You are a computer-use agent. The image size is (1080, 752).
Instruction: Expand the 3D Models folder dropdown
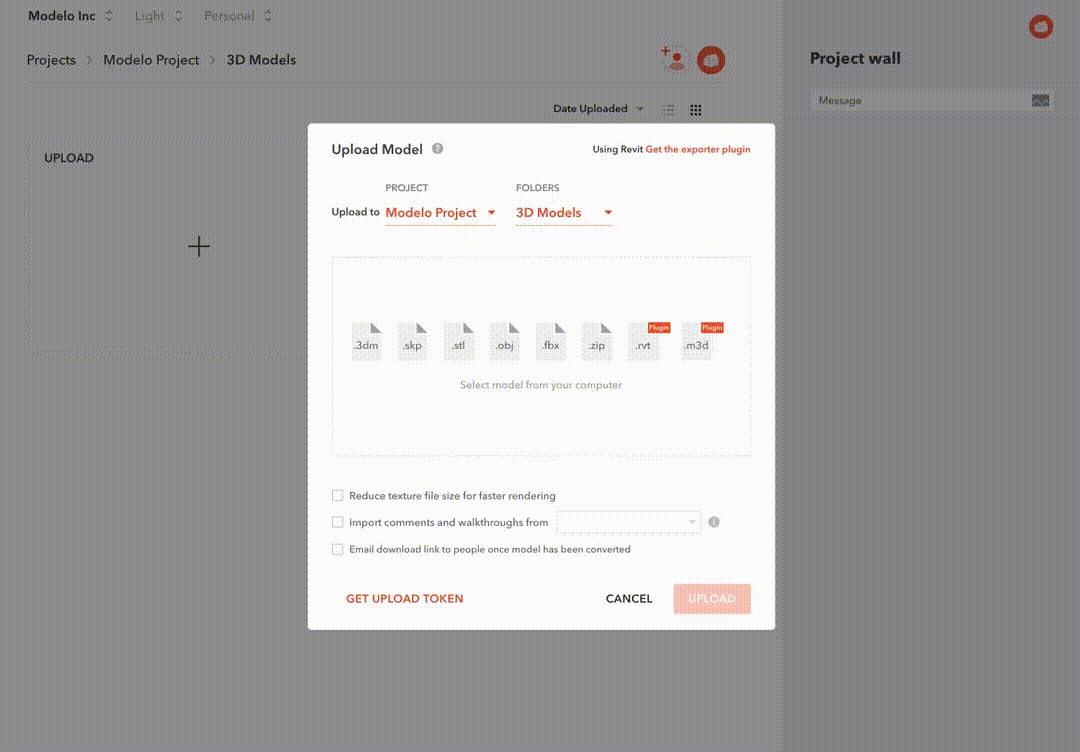pos(564,213)
